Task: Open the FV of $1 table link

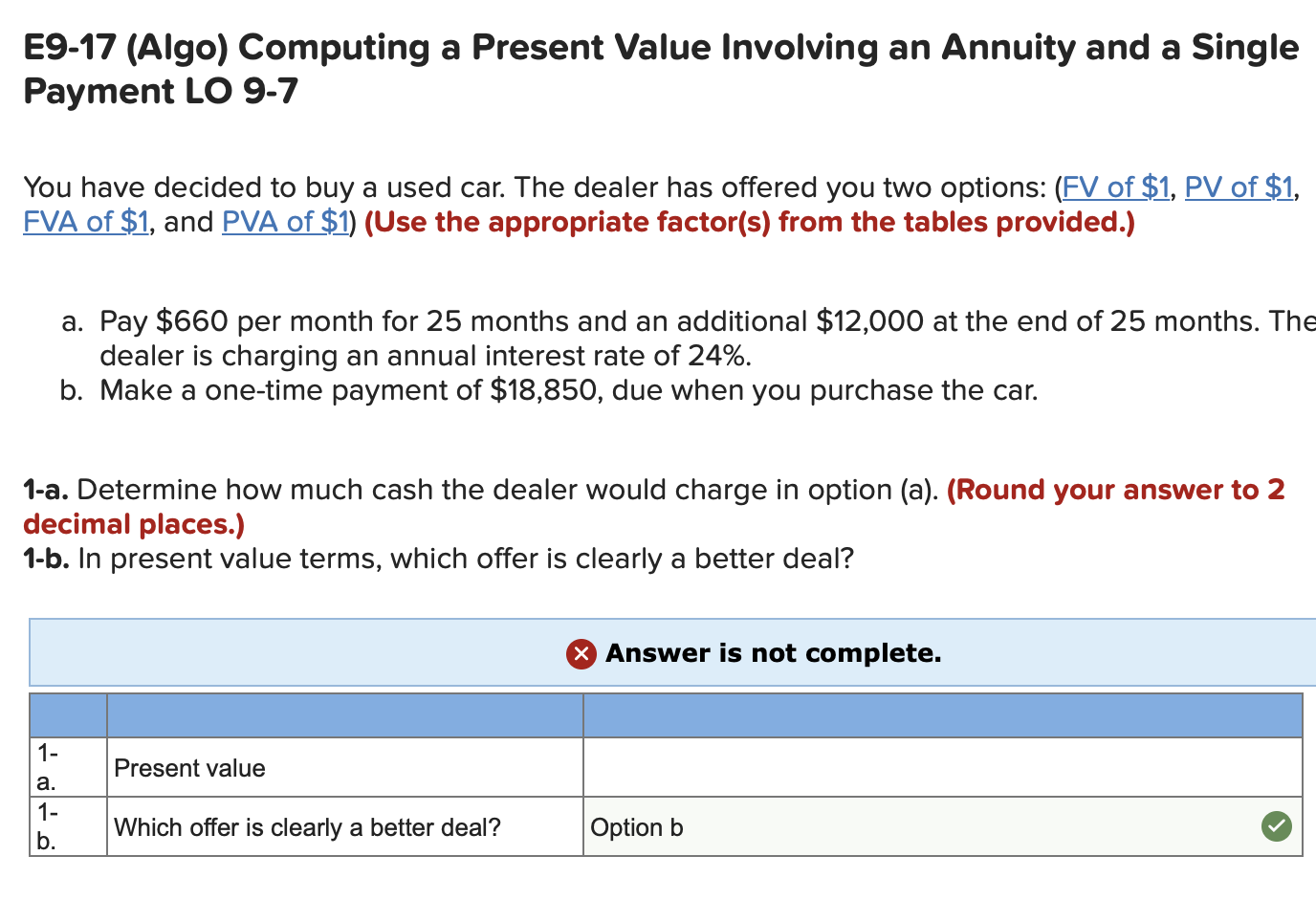Action: [1114, 187]
